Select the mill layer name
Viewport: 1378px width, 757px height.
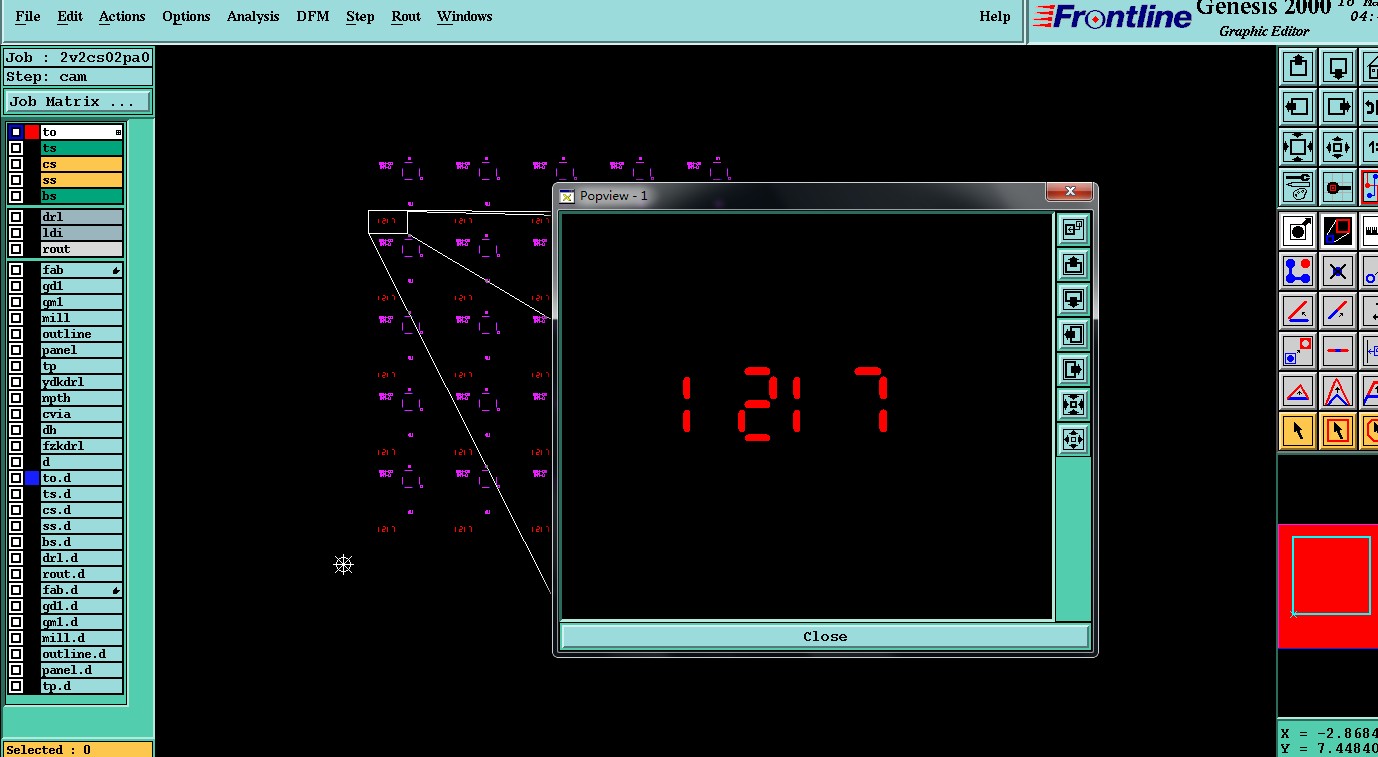(x=82, y=318)
